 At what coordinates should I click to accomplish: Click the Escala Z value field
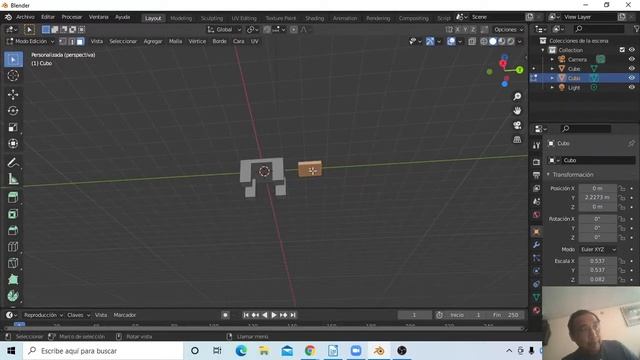(x=598, y=280)
